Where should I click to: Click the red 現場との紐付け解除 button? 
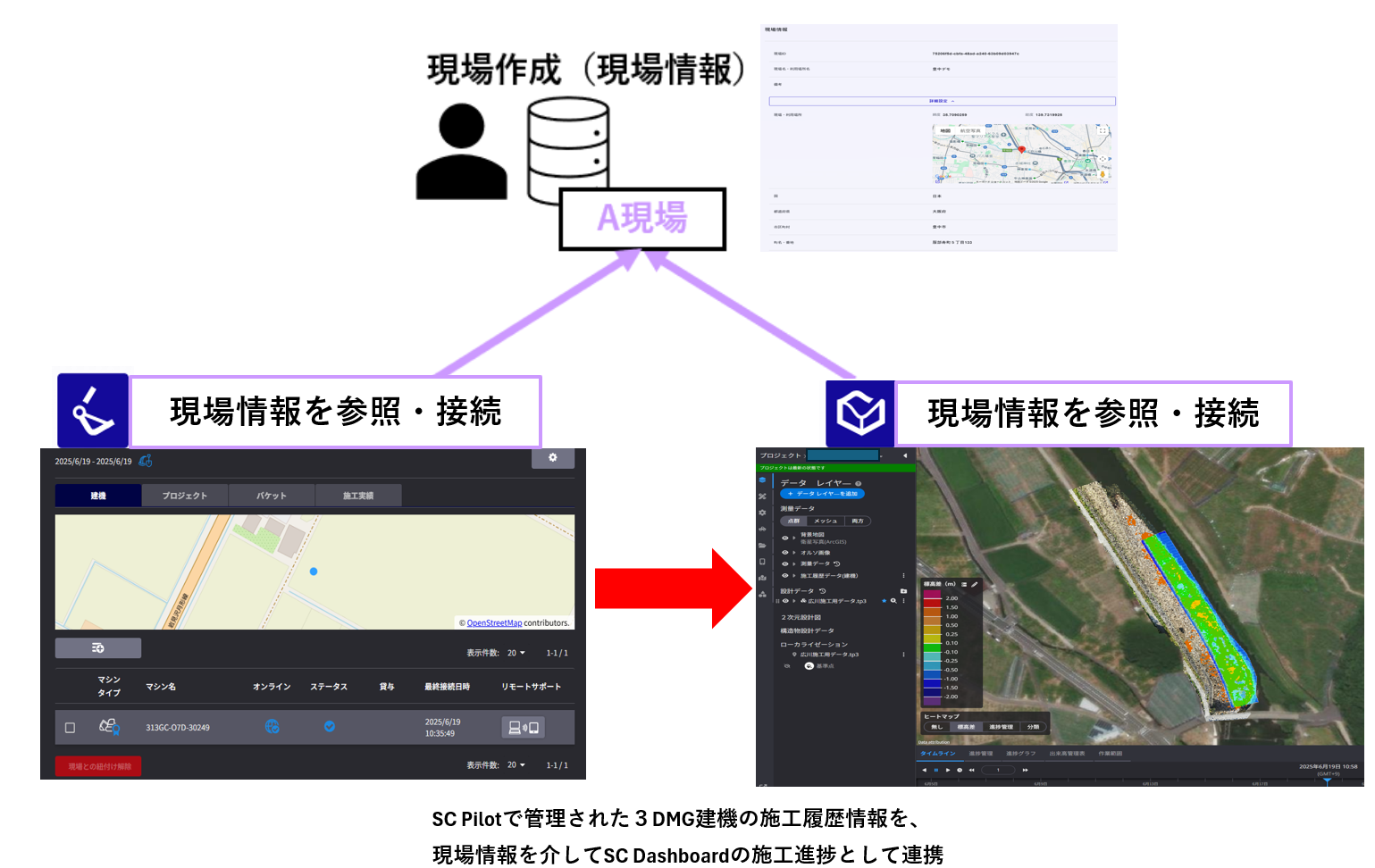click(x=98, y=766)
